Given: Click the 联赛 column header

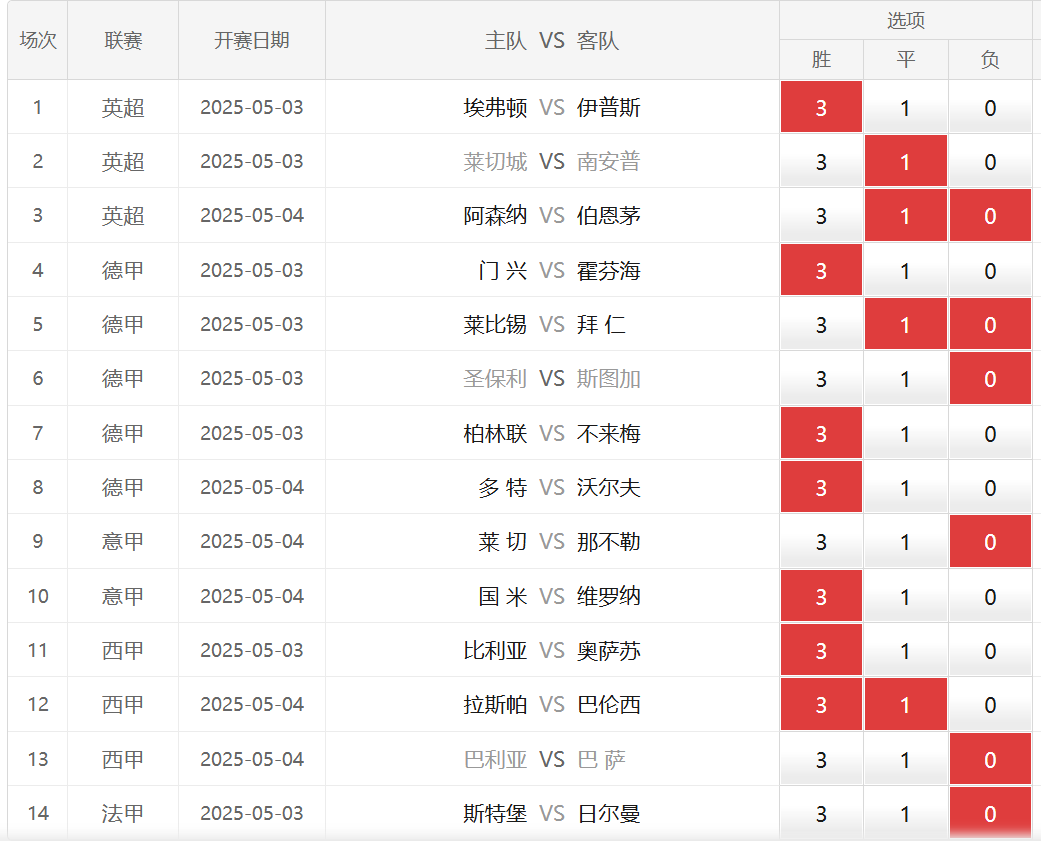Looking at the screenshot, I should pos(123,40).
